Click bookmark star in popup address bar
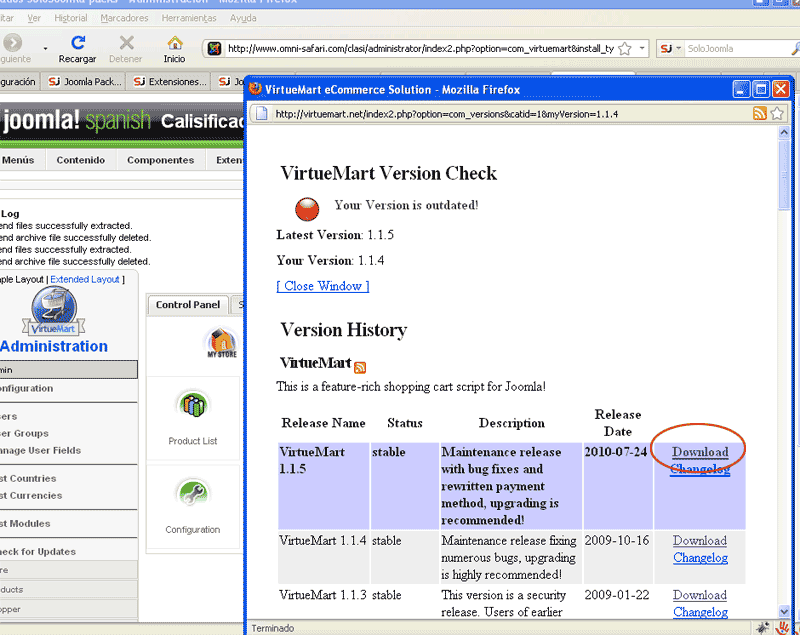The image size is (800, 635). (777, 113)
